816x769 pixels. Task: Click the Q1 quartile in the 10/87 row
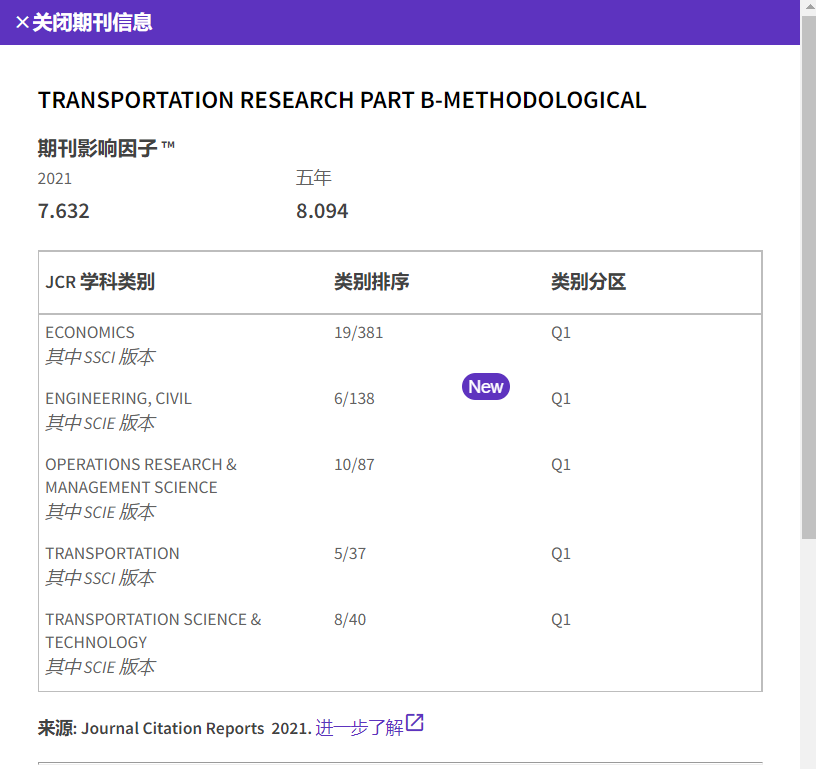[x=561, y=465]
